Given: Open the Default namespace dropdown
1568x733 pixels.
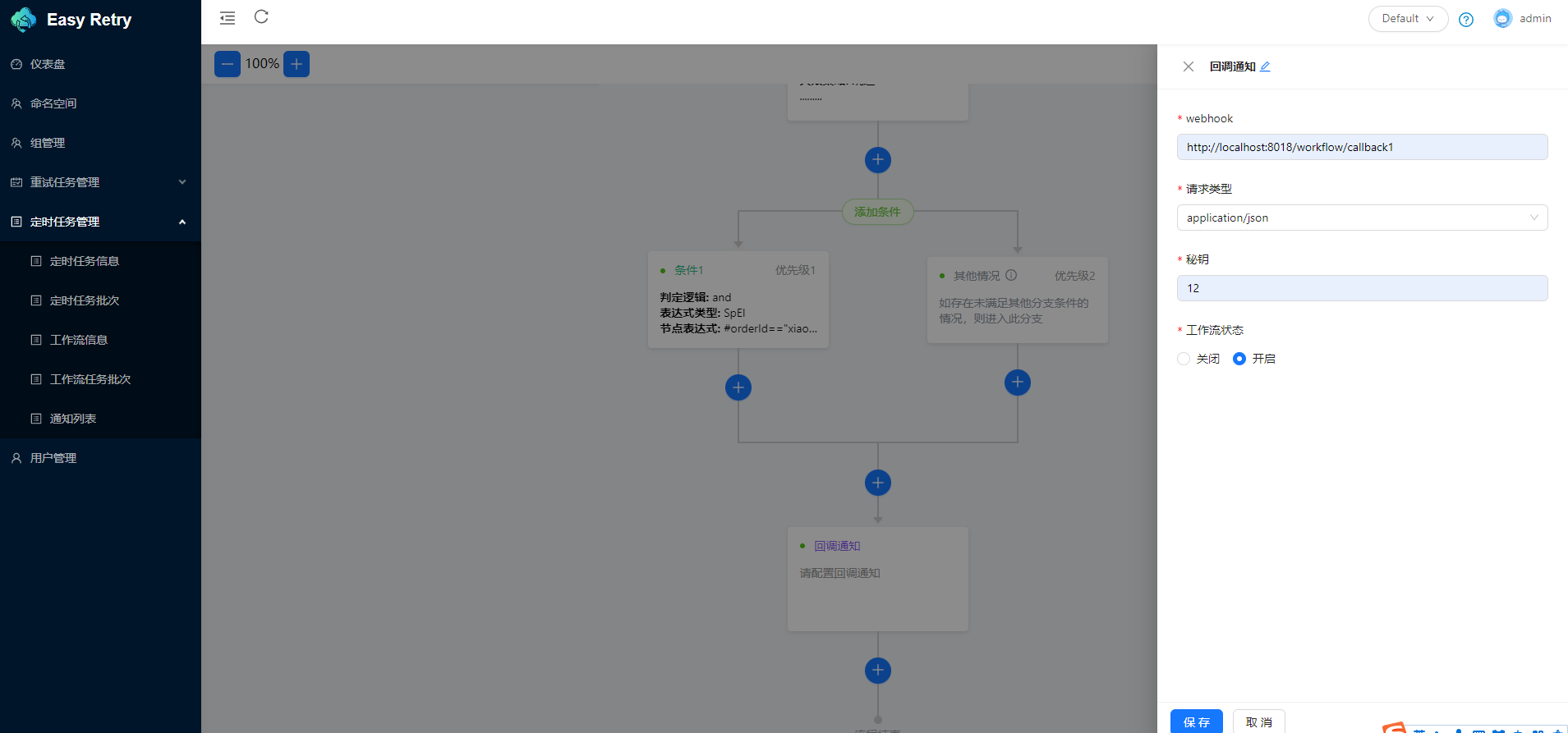Looking at the screenshot, I should coord(1407,19).
